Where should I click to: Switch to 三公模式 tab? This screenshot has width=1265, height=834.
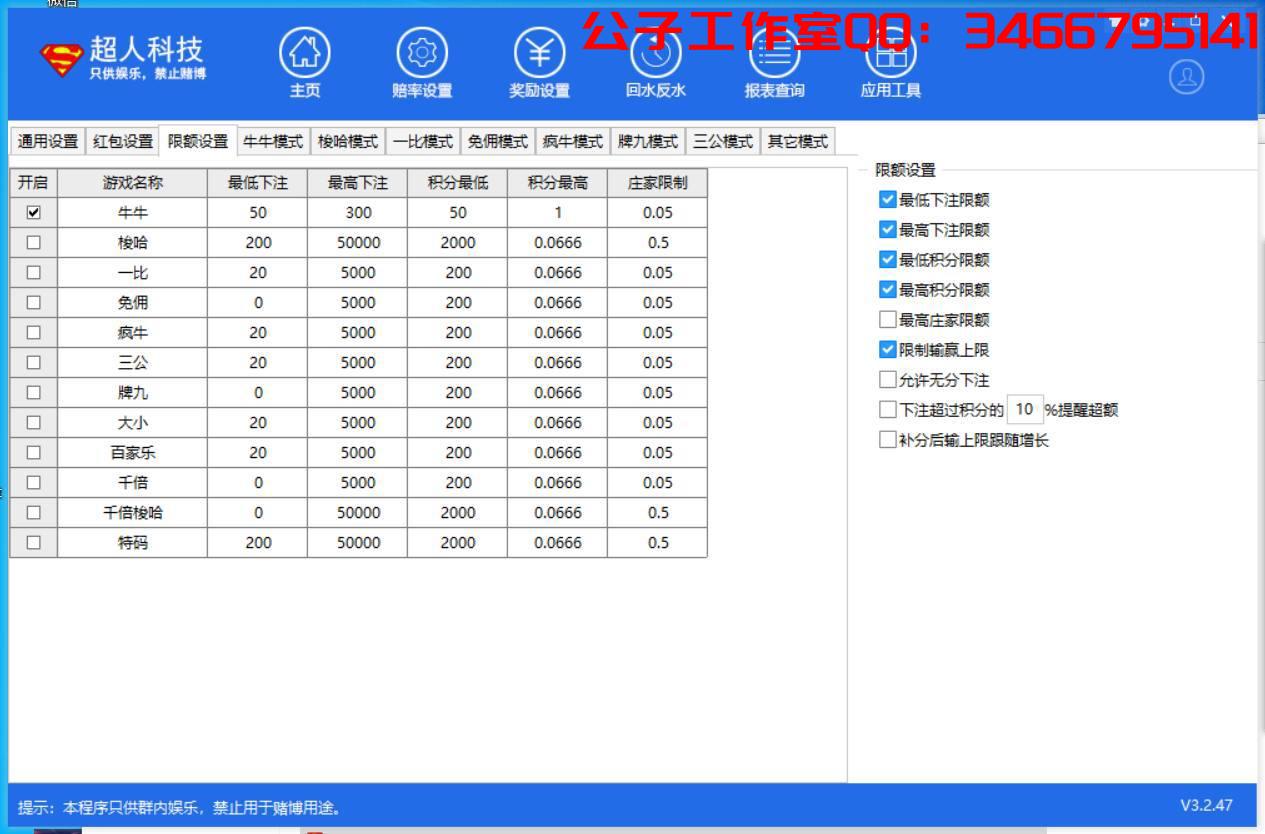tap(723, 141)
